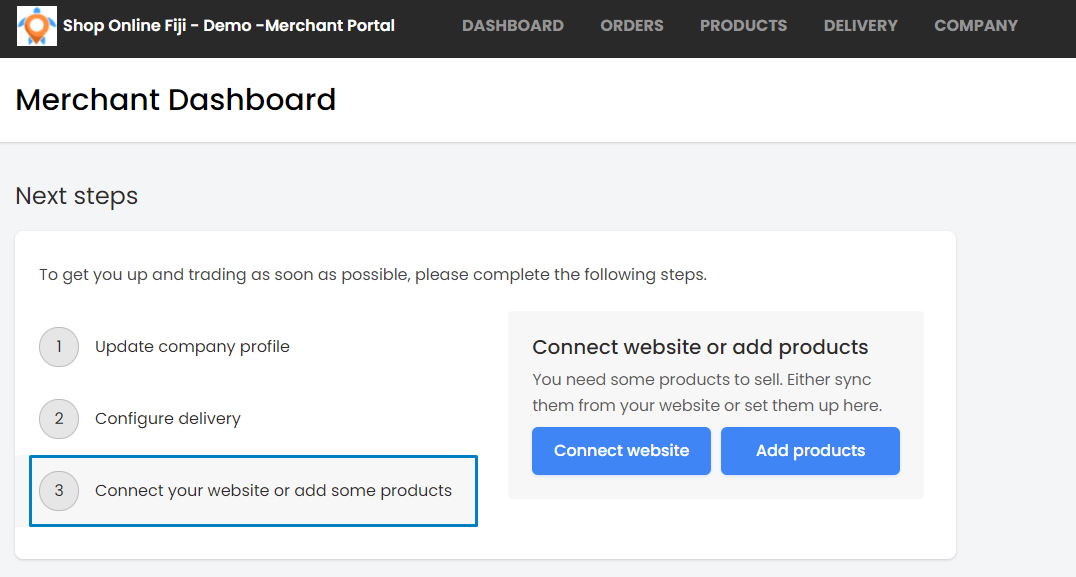The width and height of the screenshot is (1076, 577).
Task: Click the Connect website button
Action: coord(621,451)
